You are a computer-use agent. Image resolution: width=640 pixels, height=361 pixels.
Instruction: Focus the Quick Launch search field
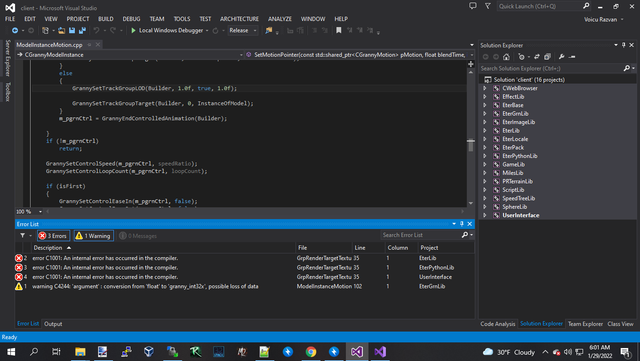pyautogui.click(x=539, y=6)
